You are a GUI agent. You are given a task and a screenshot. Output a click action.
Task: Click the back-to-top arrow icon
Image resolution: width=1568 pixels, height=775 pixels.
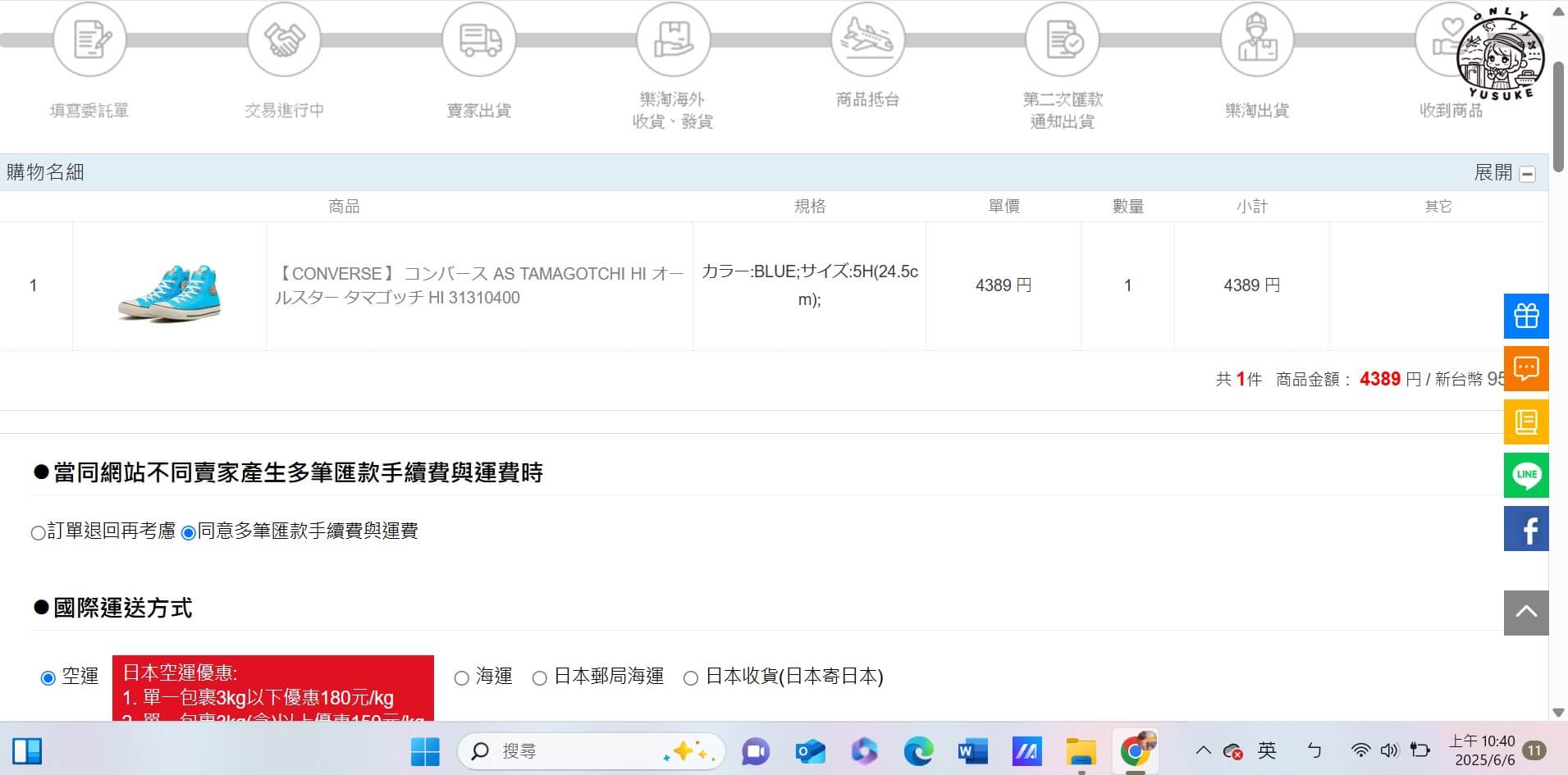coord(1526,612)
